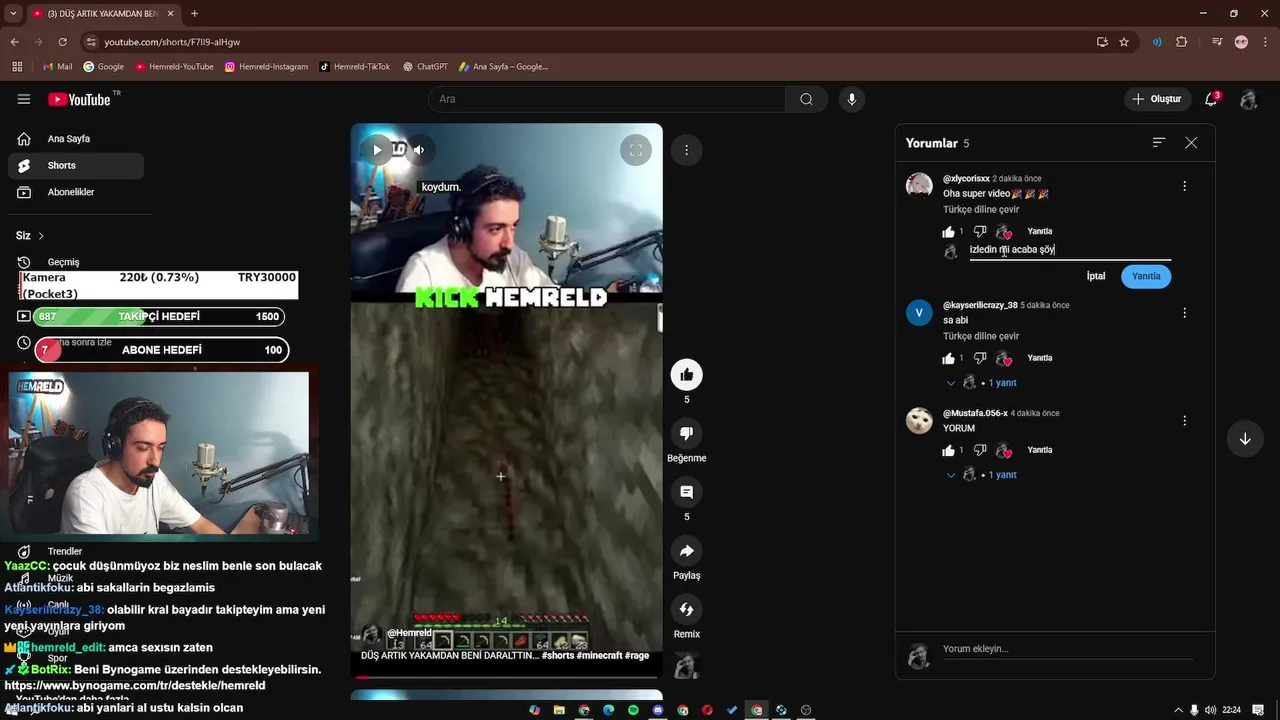1280x720 pixels.
Task: Open the Chrome tab search dropdown
Action: (x=13, y=14)
